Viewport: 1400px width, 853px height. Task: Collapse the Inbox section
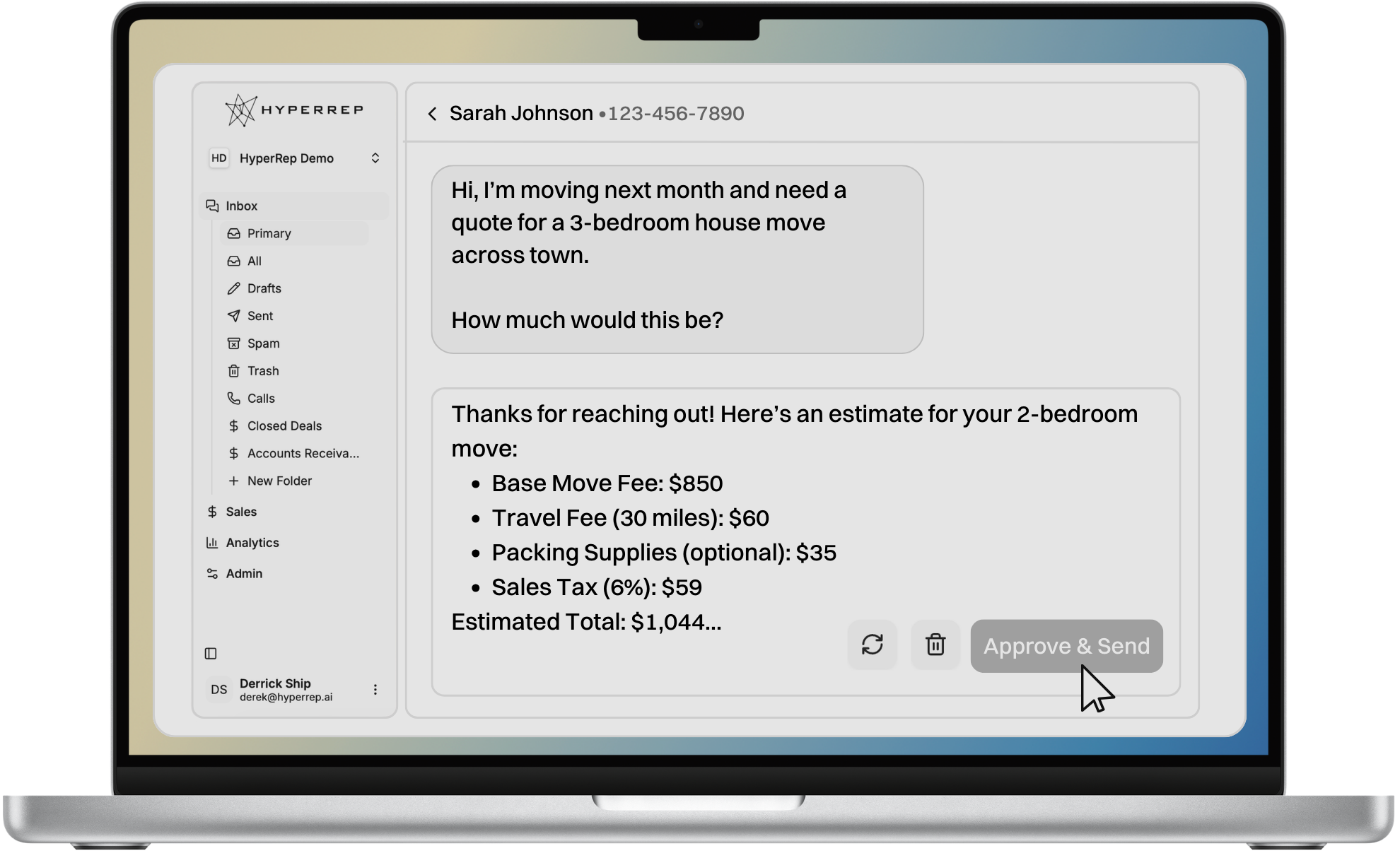coord(241,206)
